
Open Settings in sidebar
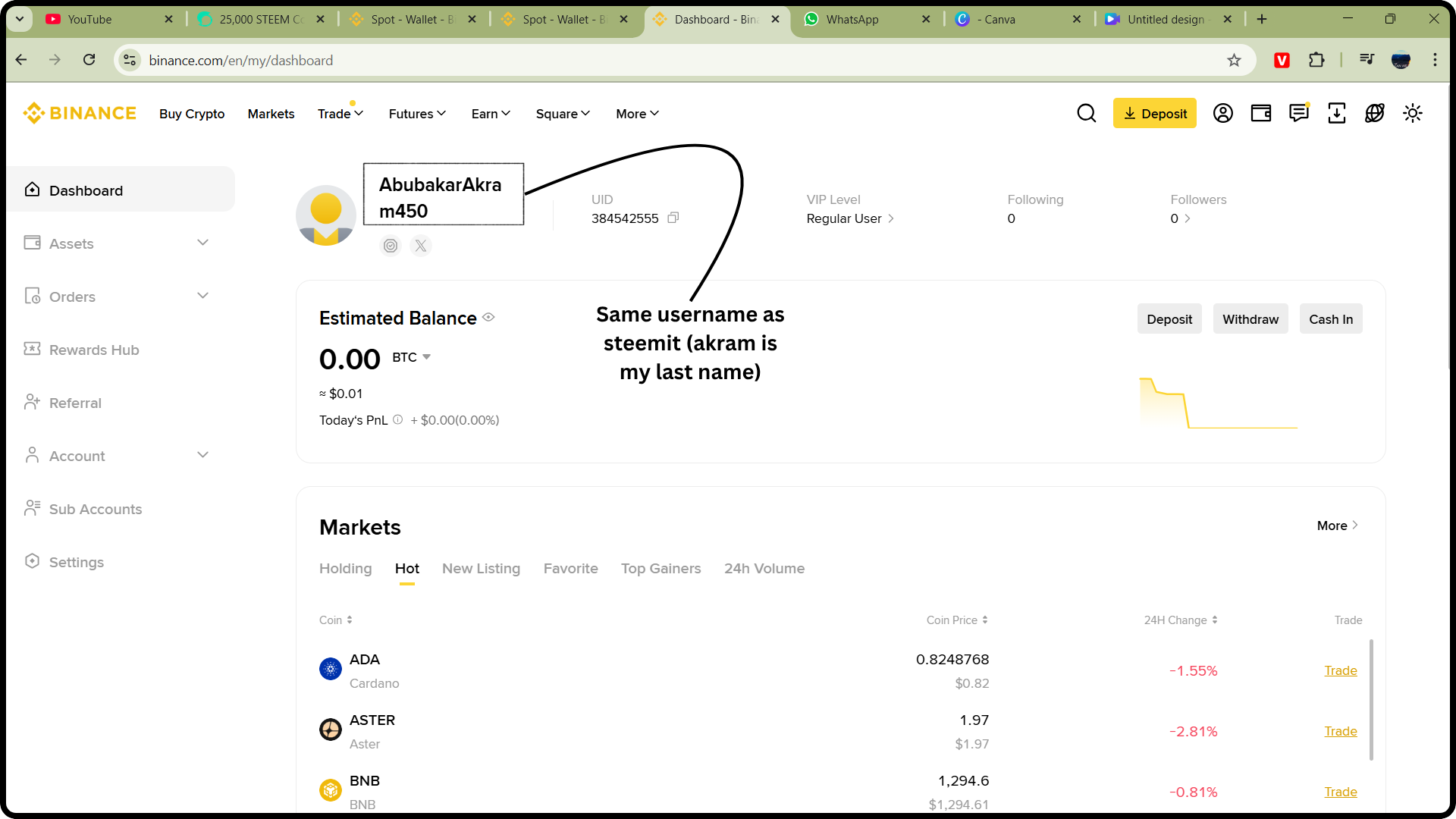pyautogui.click(x=76, y=562)
